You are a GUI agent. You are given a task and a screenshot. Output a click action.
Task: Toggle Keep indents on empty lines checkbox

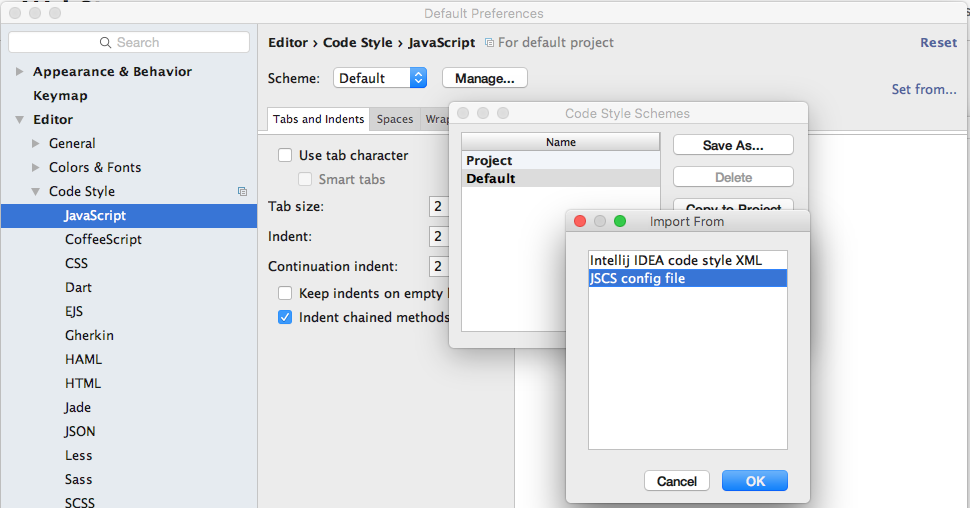[x=285, y=293]
